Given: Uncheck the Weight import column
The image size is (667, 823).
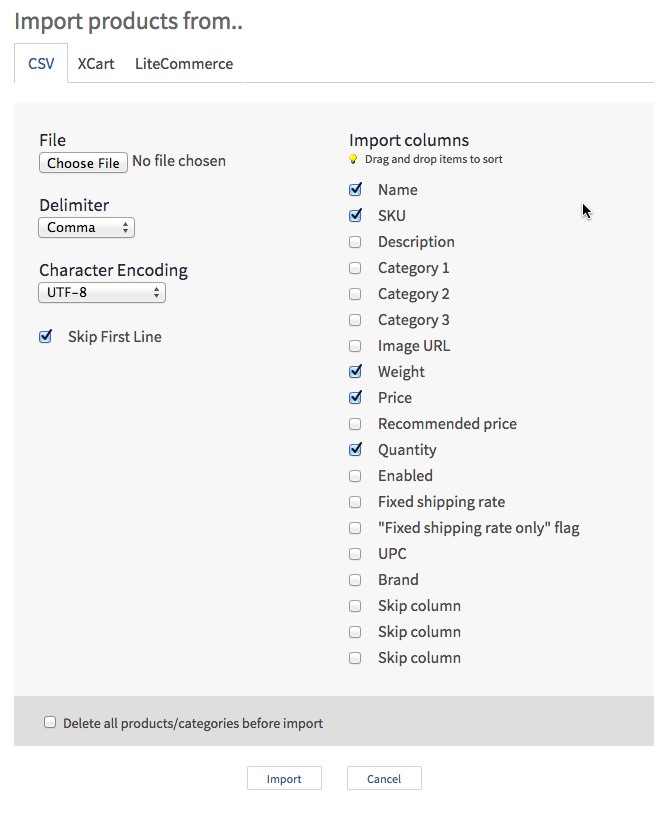Looking at the screenshot, I should pyautogui.click(x=355, y=371).
